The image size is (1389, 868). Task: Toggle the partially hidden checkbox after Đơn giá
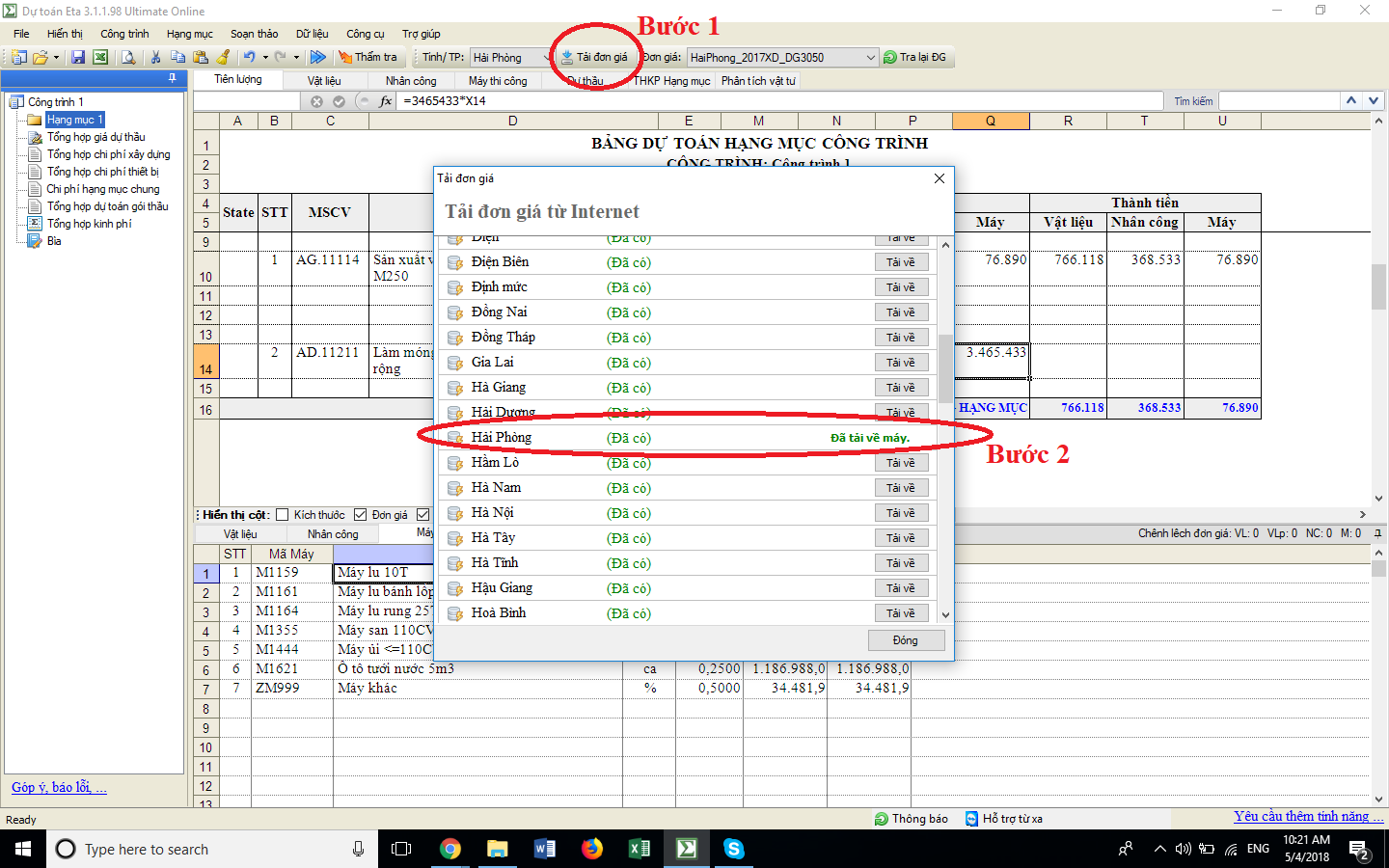point(422,515)
